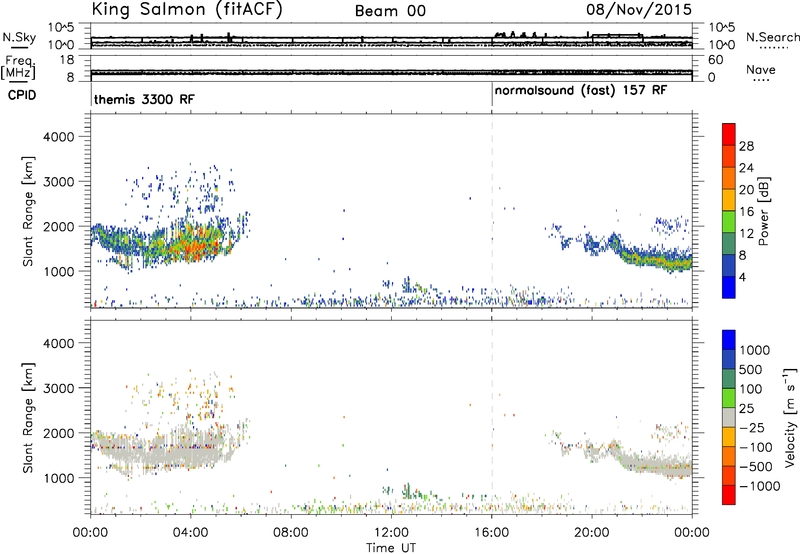Click the strong red-orange echo in power panel

196,246
